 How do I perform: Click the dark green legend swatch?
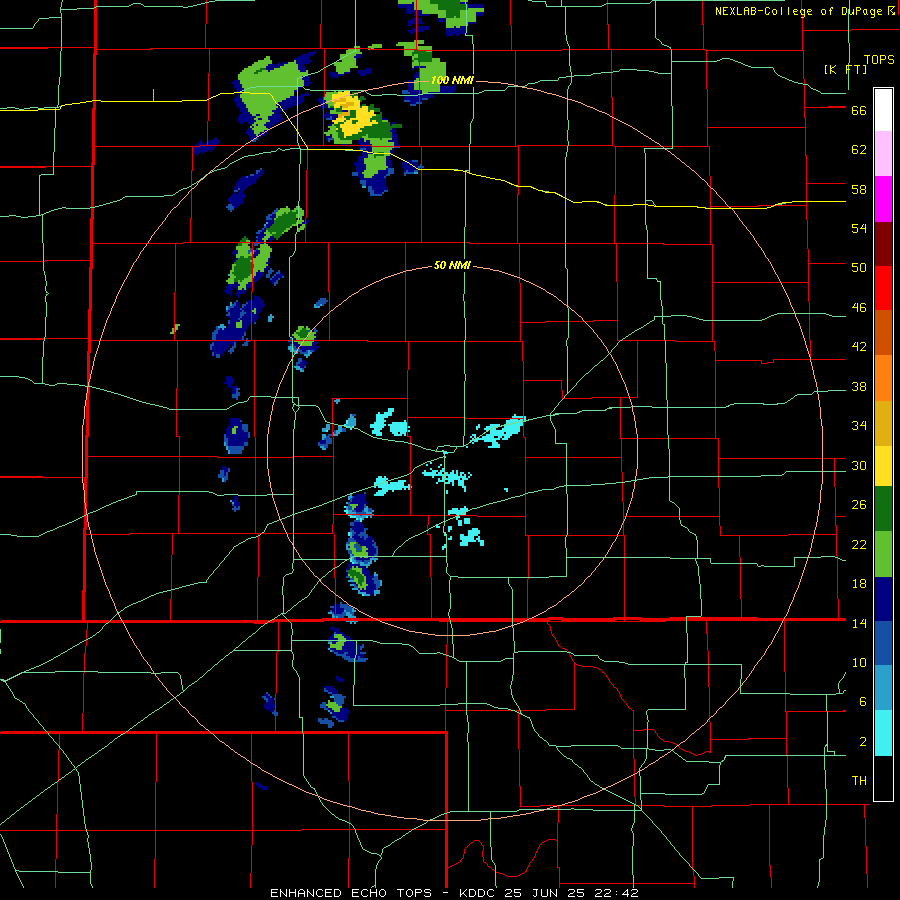click(883, 509)
